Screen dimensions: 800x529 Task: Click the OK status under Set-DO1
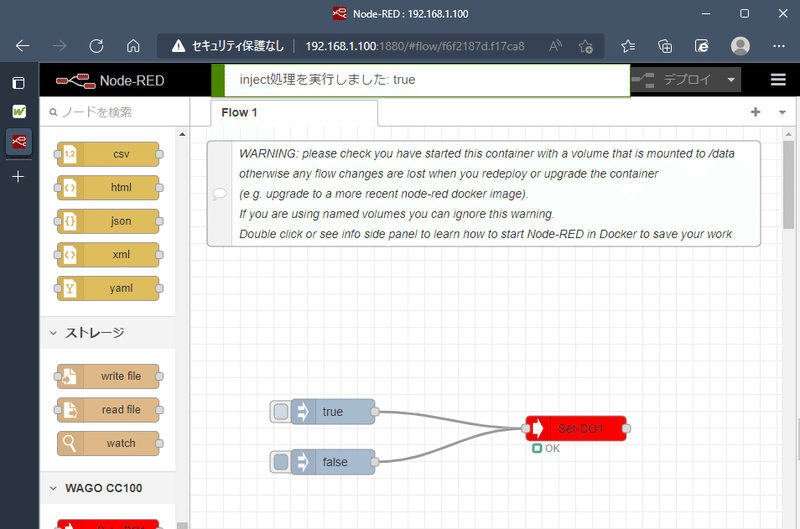pyautogui.click(x=546, y=448)
